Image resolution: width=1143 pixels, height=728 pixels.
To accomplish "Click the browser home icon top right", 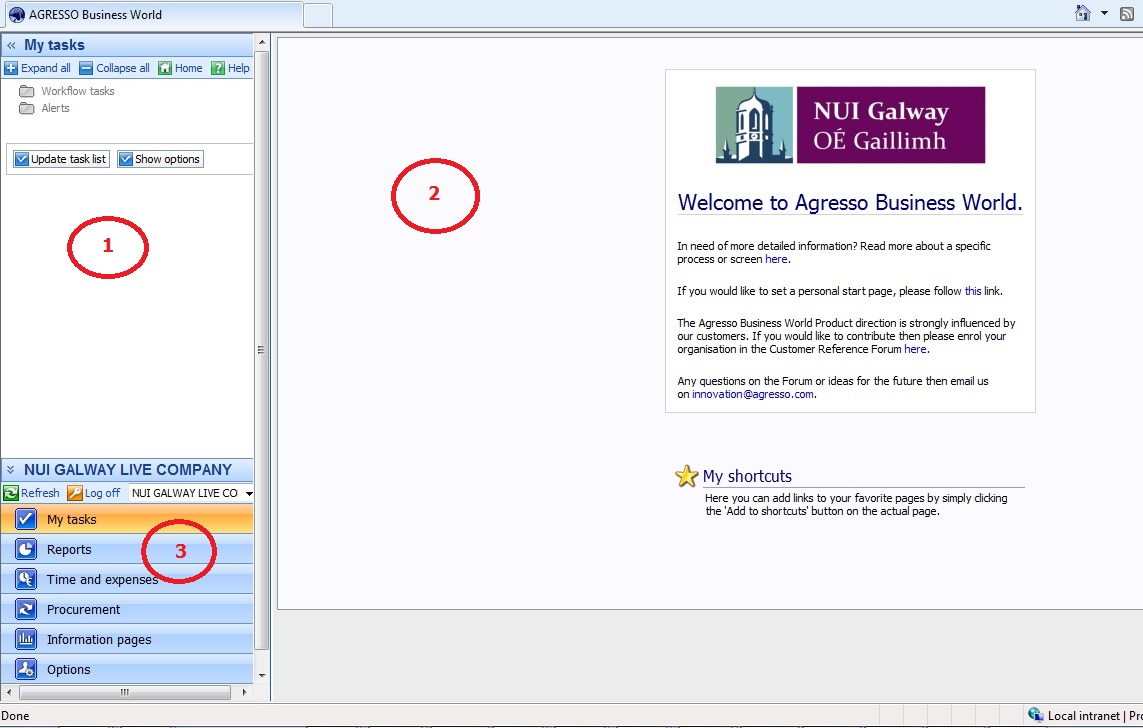I will tap(1083, 13).
